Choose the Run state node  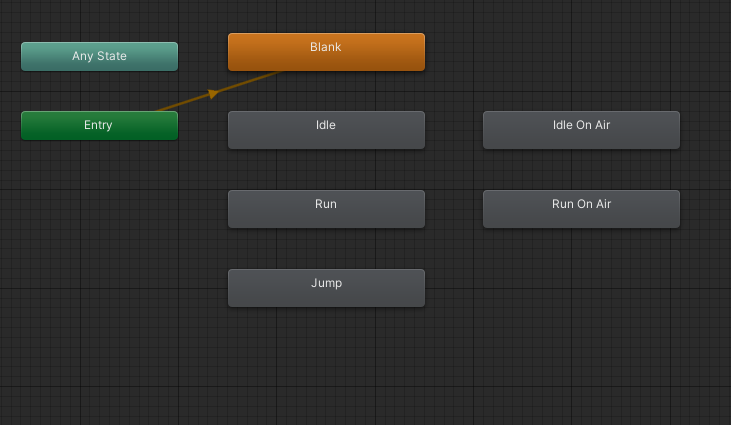pos(326,209)
